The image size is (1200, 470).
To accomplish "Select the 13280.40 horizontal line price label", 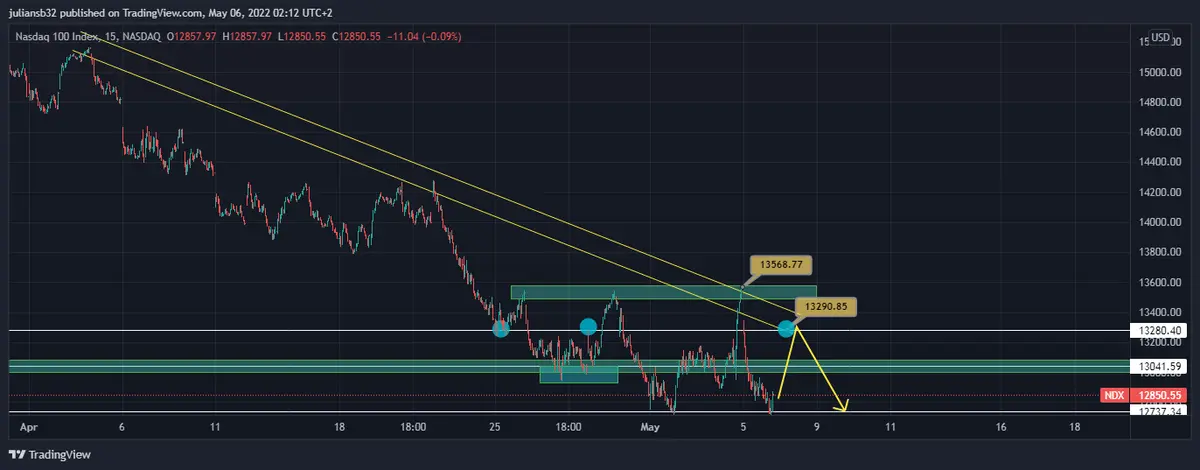I will 1162,330.
